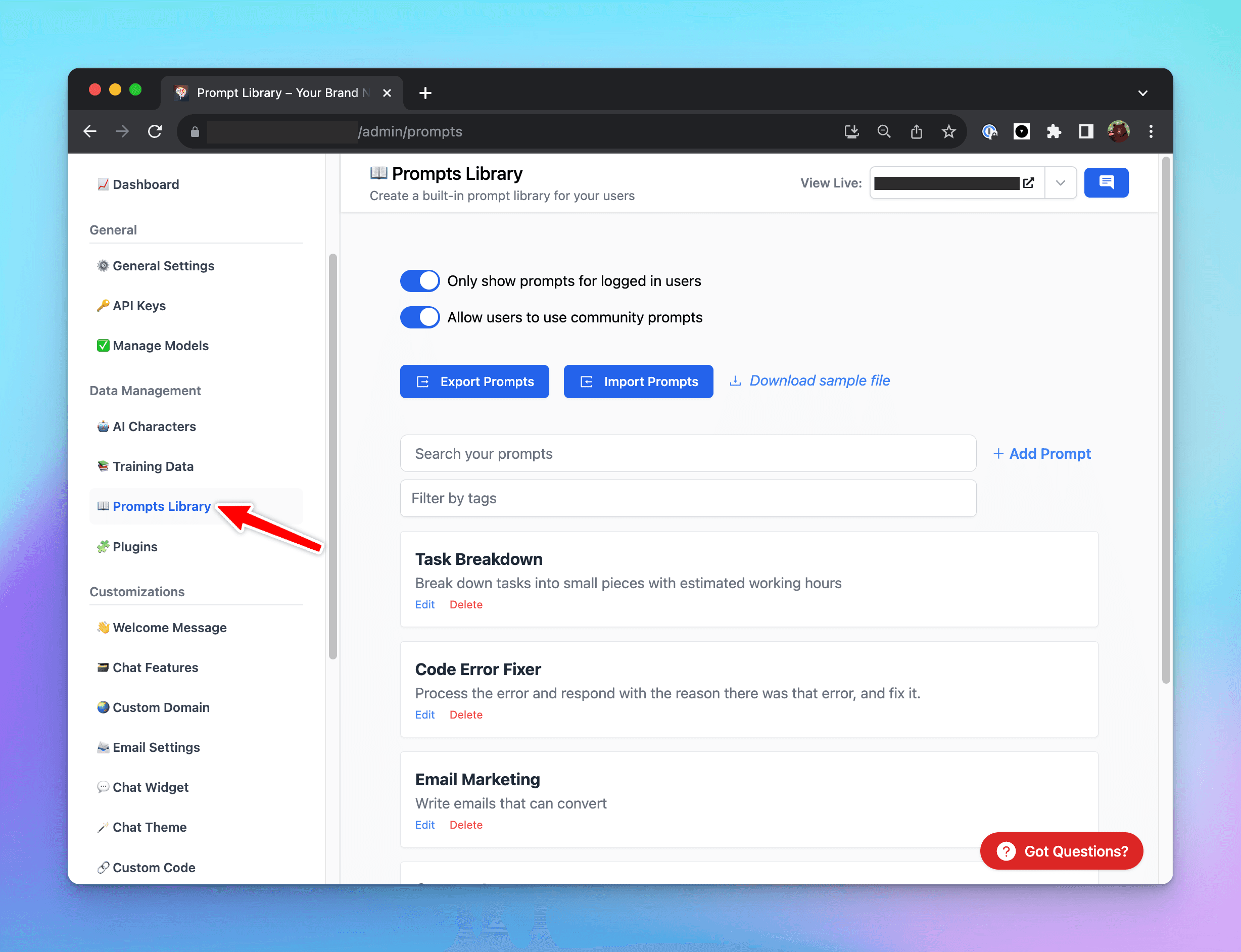
Task: Open the Dashboard panel
Action: pos(145,184)
